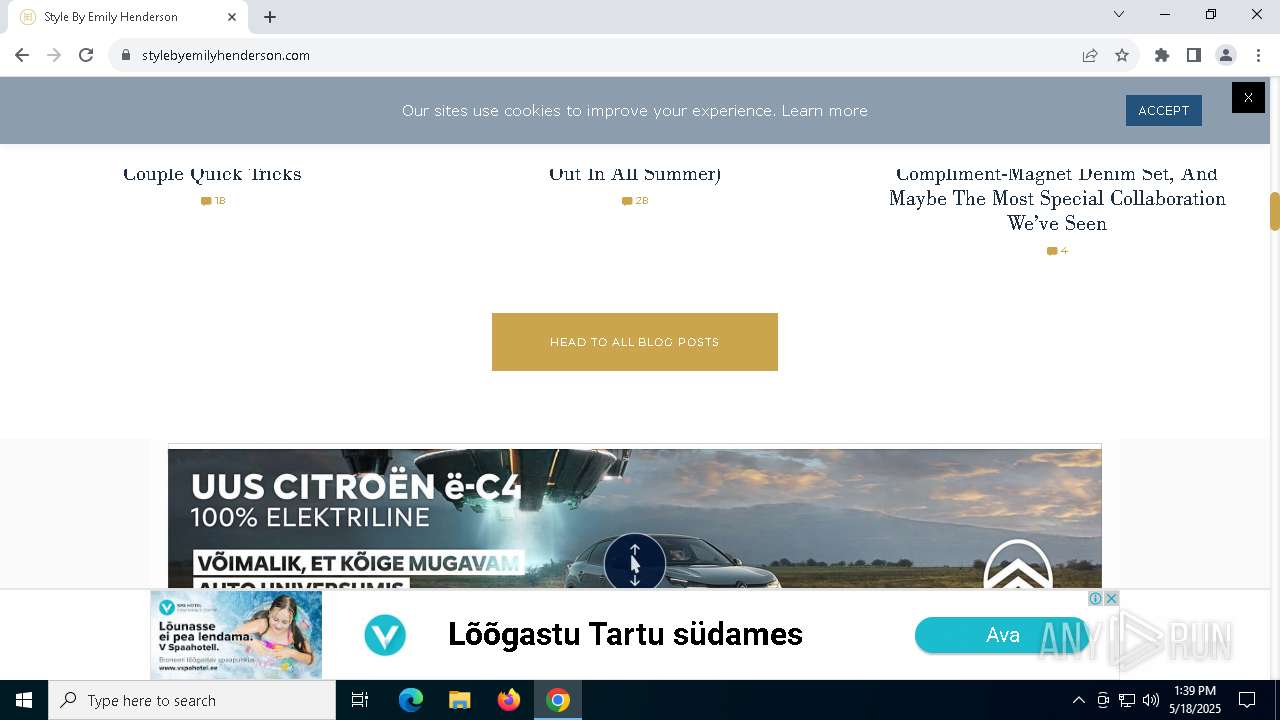Open the clock and date flyout
1280x720 pixels.
pyautogui.click(x=1195, y=700)
